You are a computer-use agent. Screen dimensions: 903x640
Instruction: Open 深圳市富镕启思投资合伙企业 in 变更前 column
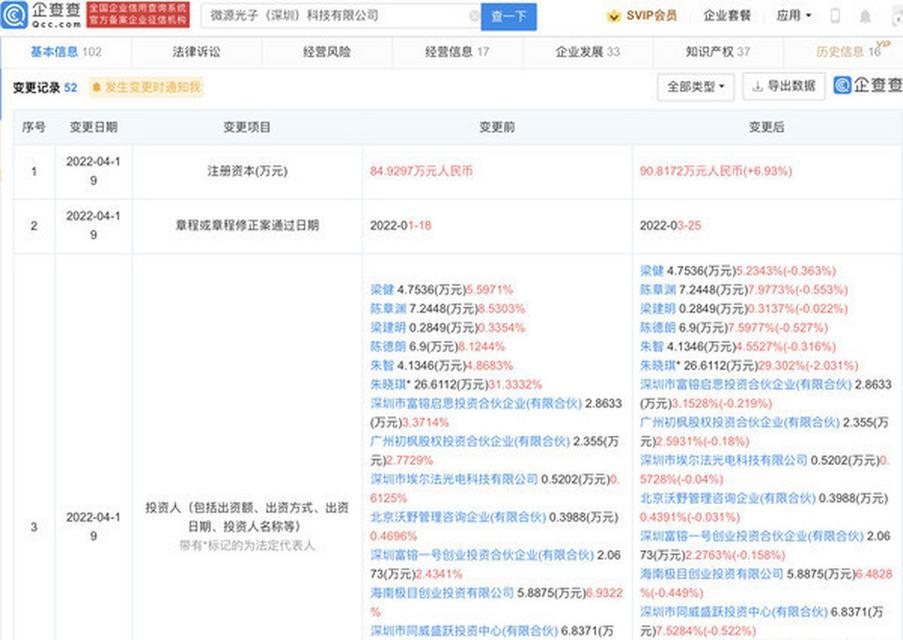pos(476,403)
